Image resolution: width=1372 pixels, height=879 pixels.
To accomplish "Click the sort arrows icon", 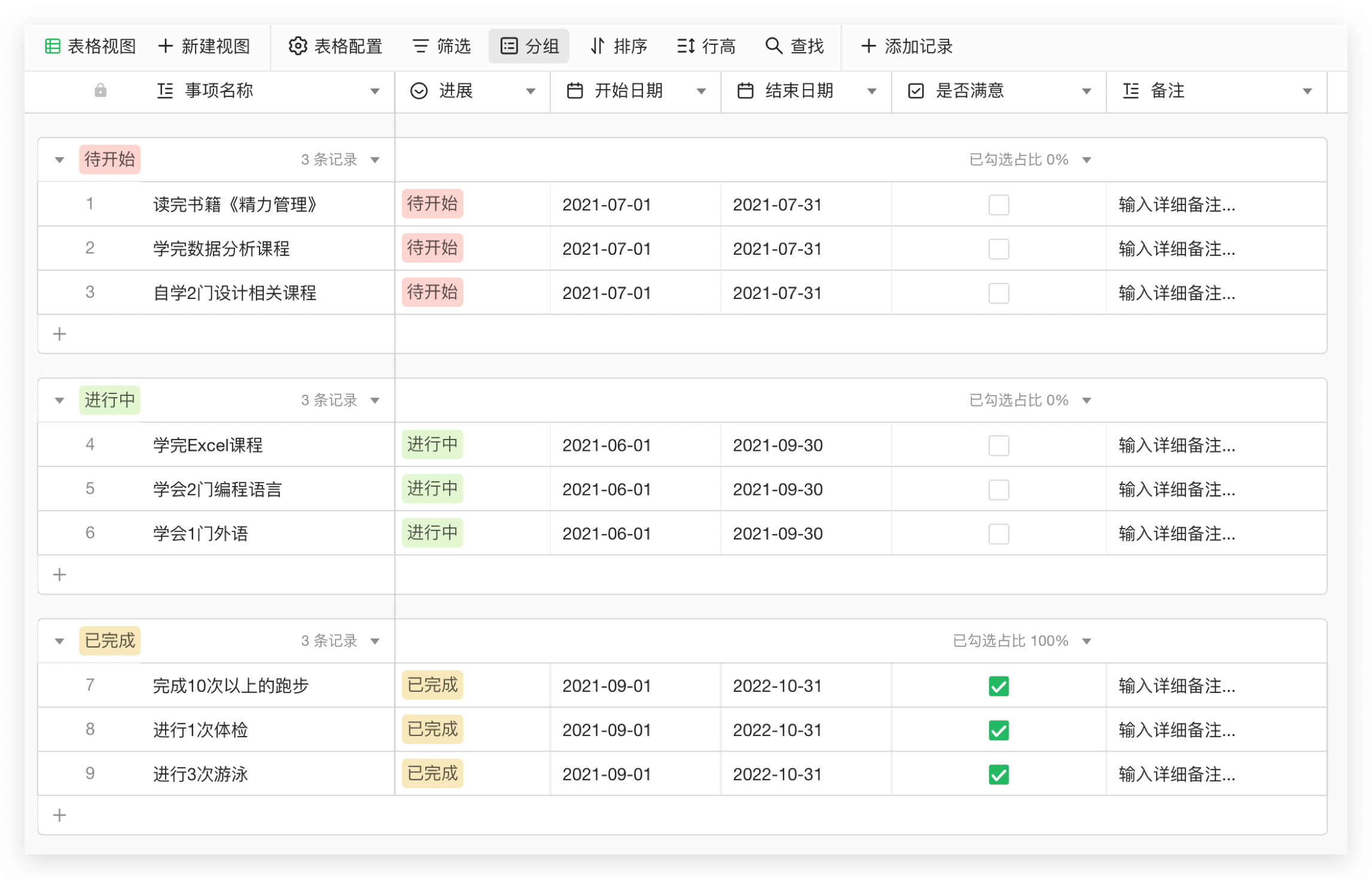I will (597, 46).
